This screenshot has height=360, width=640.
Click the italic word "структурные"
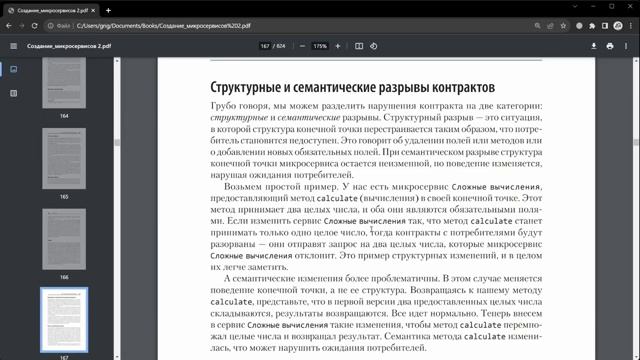(239, 118)
